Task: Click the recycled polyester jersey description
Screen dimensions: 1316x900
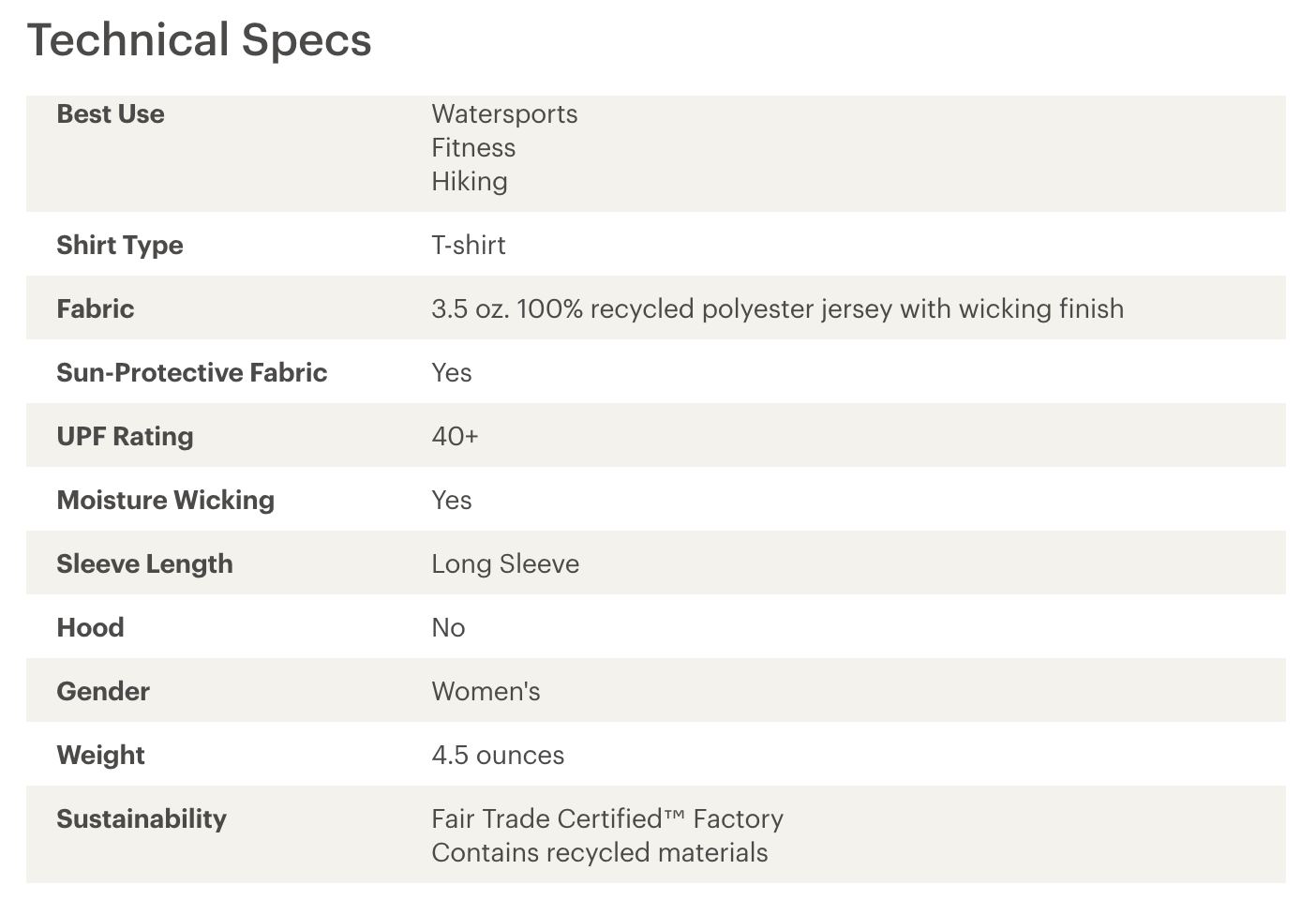Action: pyautogui.click(x=777, y=309)
